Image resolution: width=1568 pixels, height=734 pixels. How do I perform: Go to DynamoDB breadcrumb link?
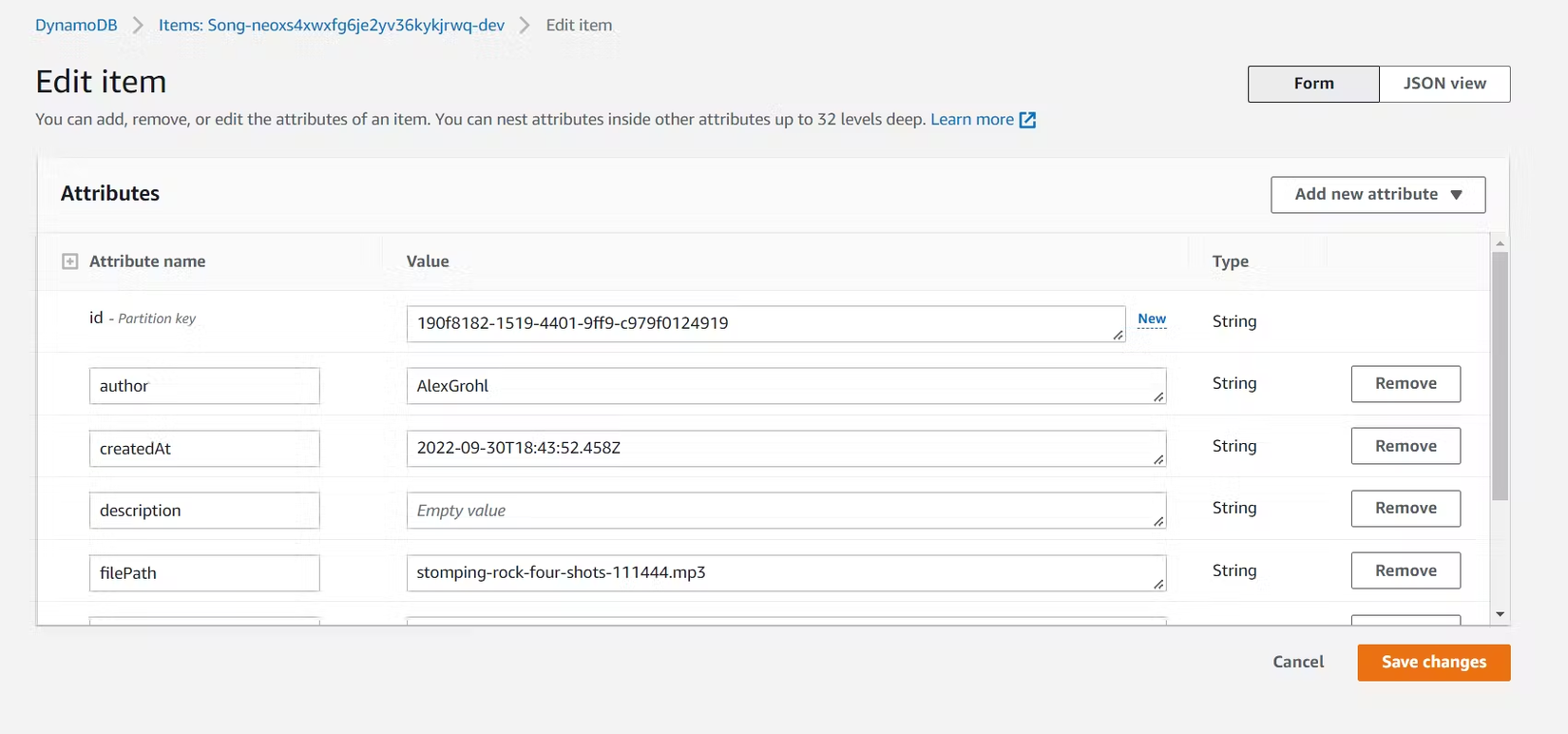(x=76, y=26)
